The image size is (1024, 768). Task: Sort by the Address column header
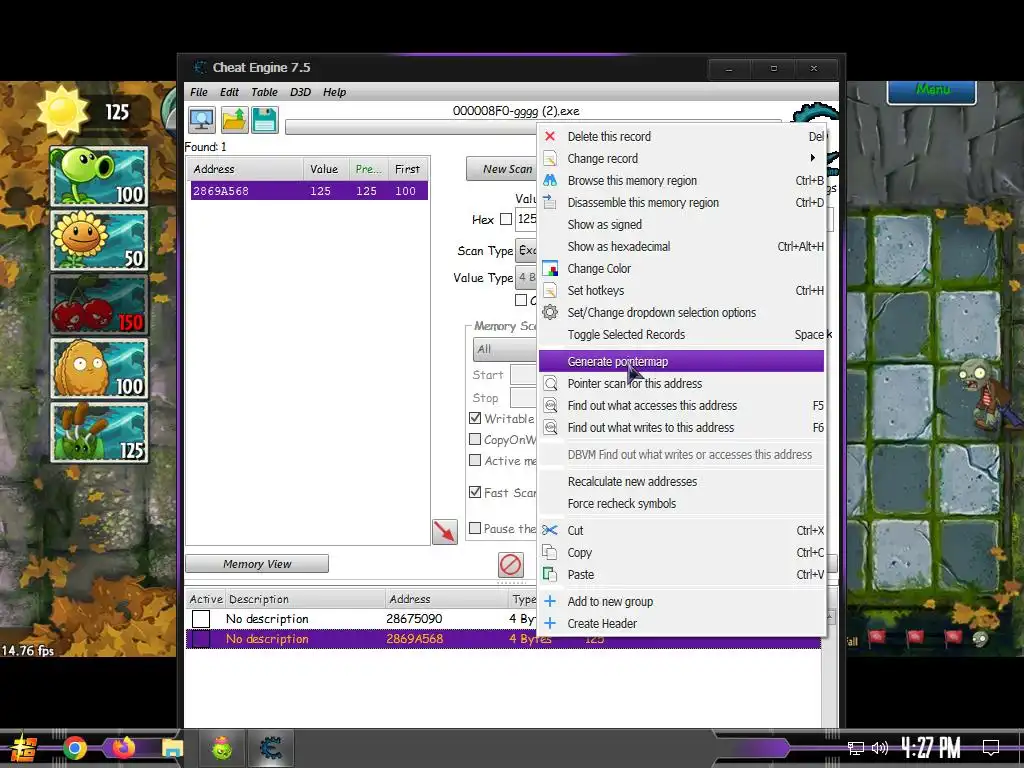point(246,169)
